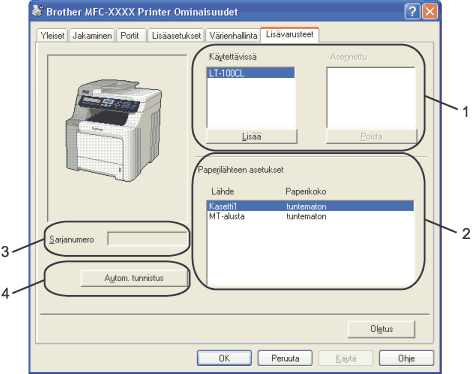Image resolution: width=472 pixels, height=374 pixels.
Task: Click the Oletus button
Action: (x=382, y=329)
